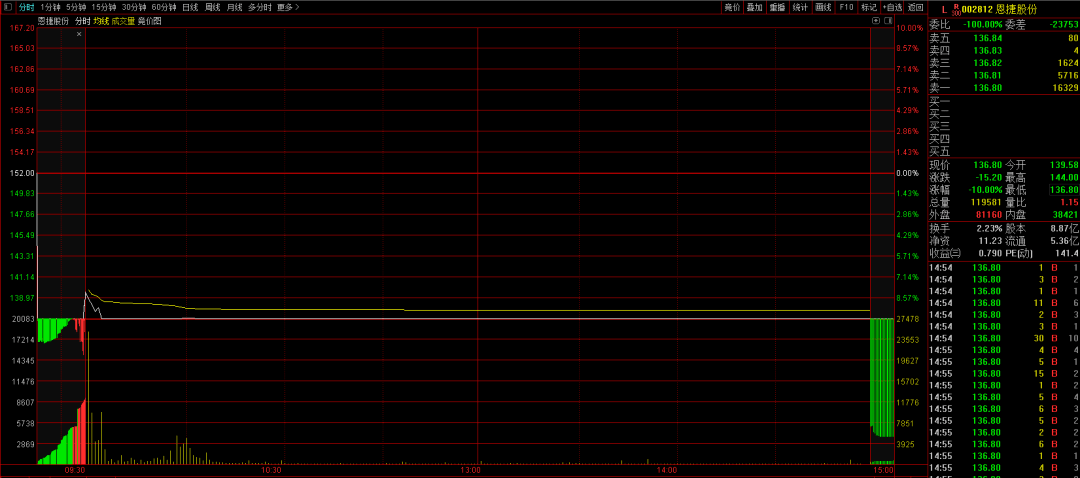
Task: Toggle the 成交量 volume display
Action: [122, 20]
